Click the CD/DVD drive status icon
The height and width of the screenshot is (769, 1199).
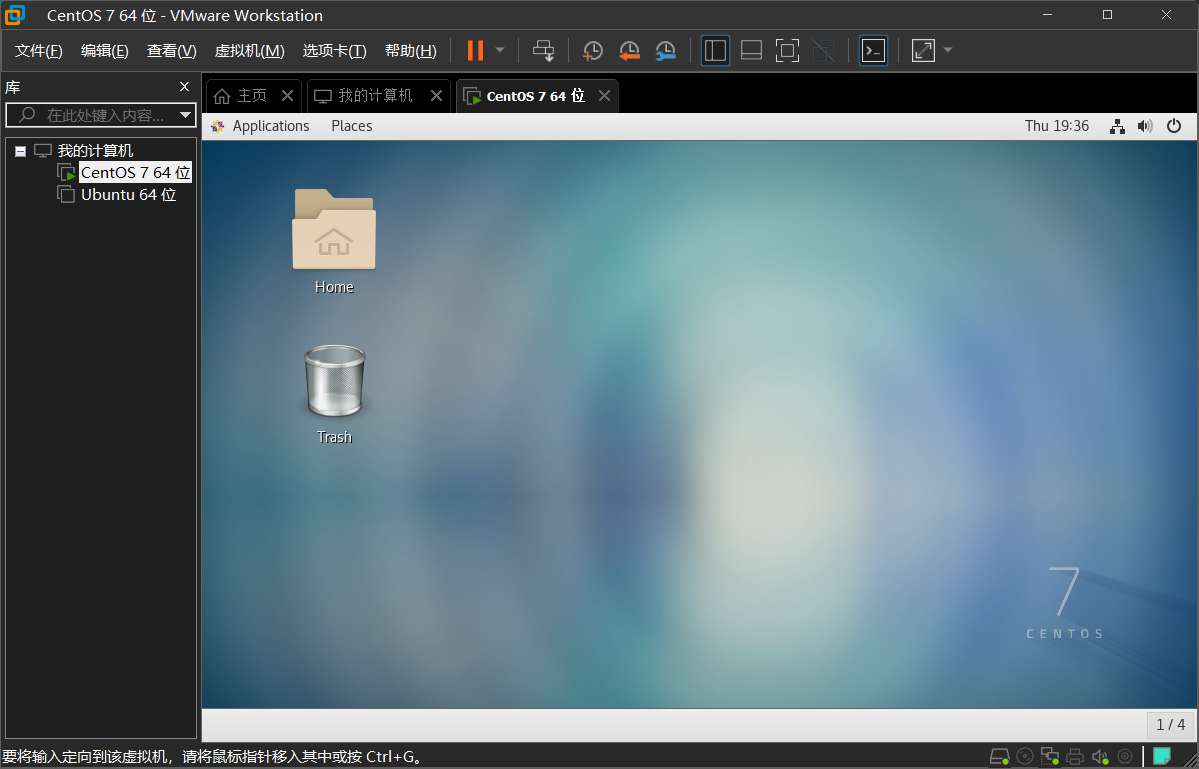tap(1025, 757)
